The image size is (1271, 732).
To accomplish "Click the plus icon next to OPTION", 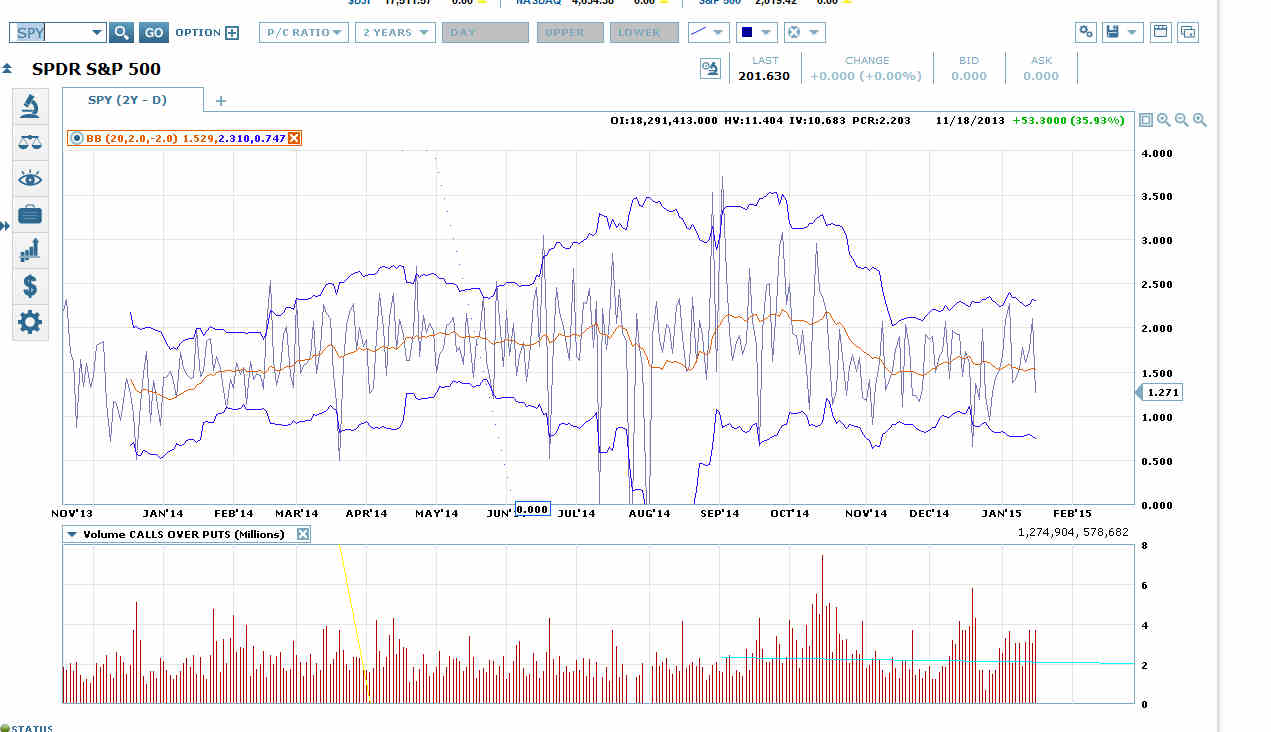I will coord(232,33).
